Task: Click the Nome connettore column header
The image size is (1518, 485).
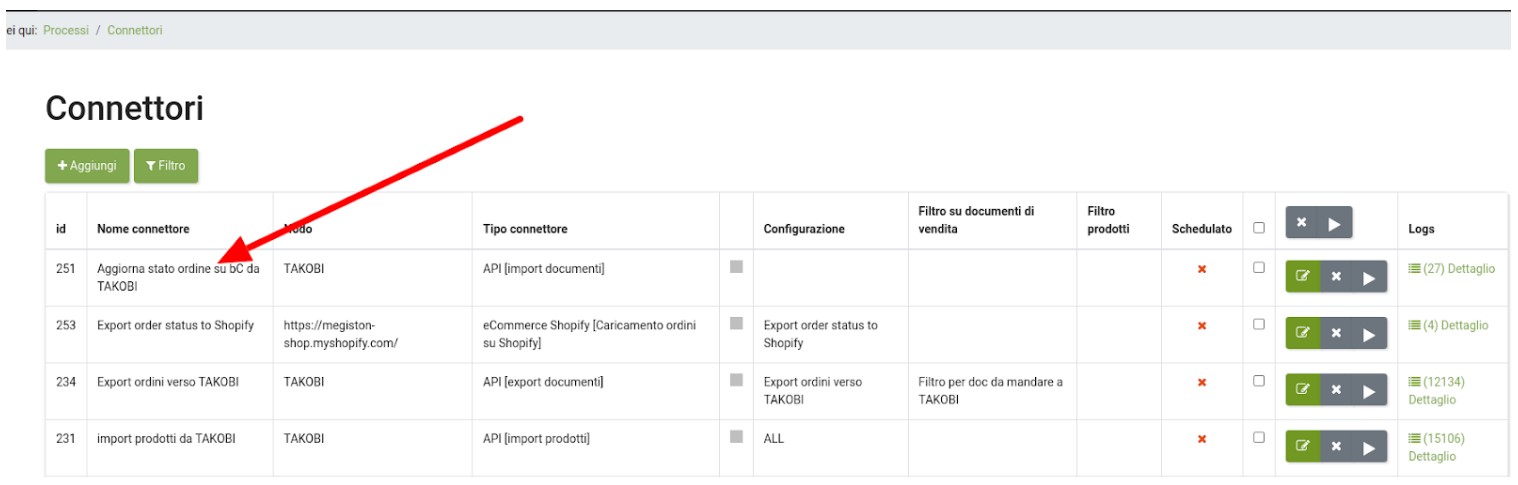Action: [143, 229]
